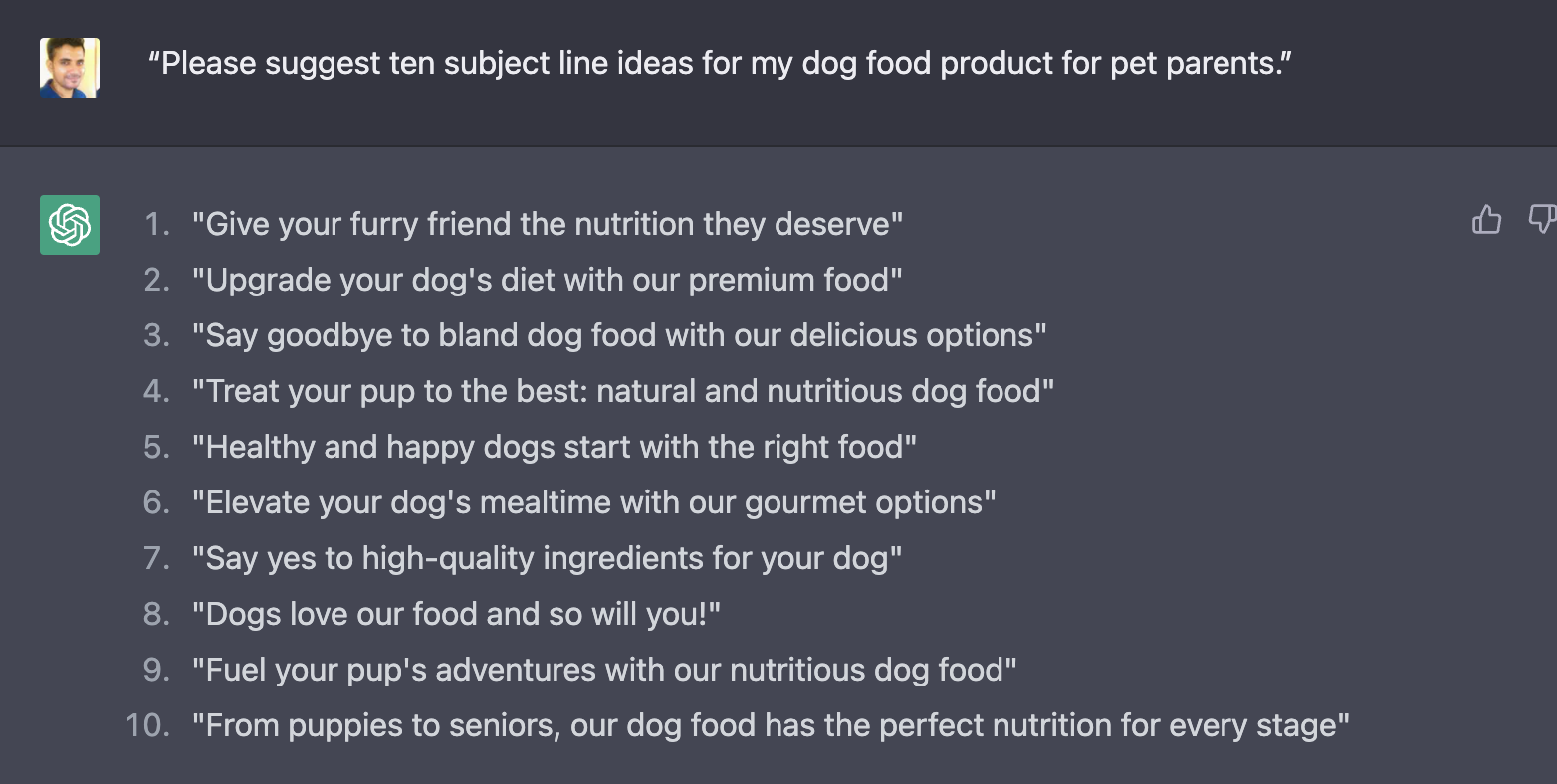Click the thumbs up feedback icon
Viewport: 1557px width, 784px height.
[1486, 219]
